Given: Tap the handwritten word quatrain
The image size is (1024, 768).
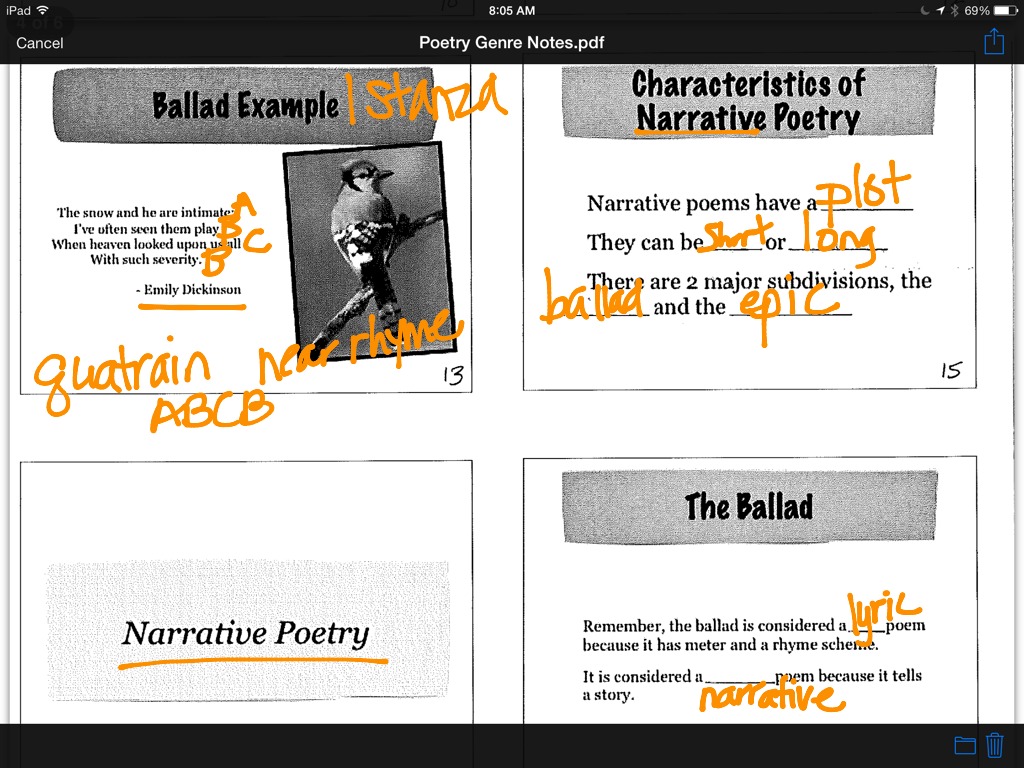Looking at the screenshot, I should pos(125,370).
